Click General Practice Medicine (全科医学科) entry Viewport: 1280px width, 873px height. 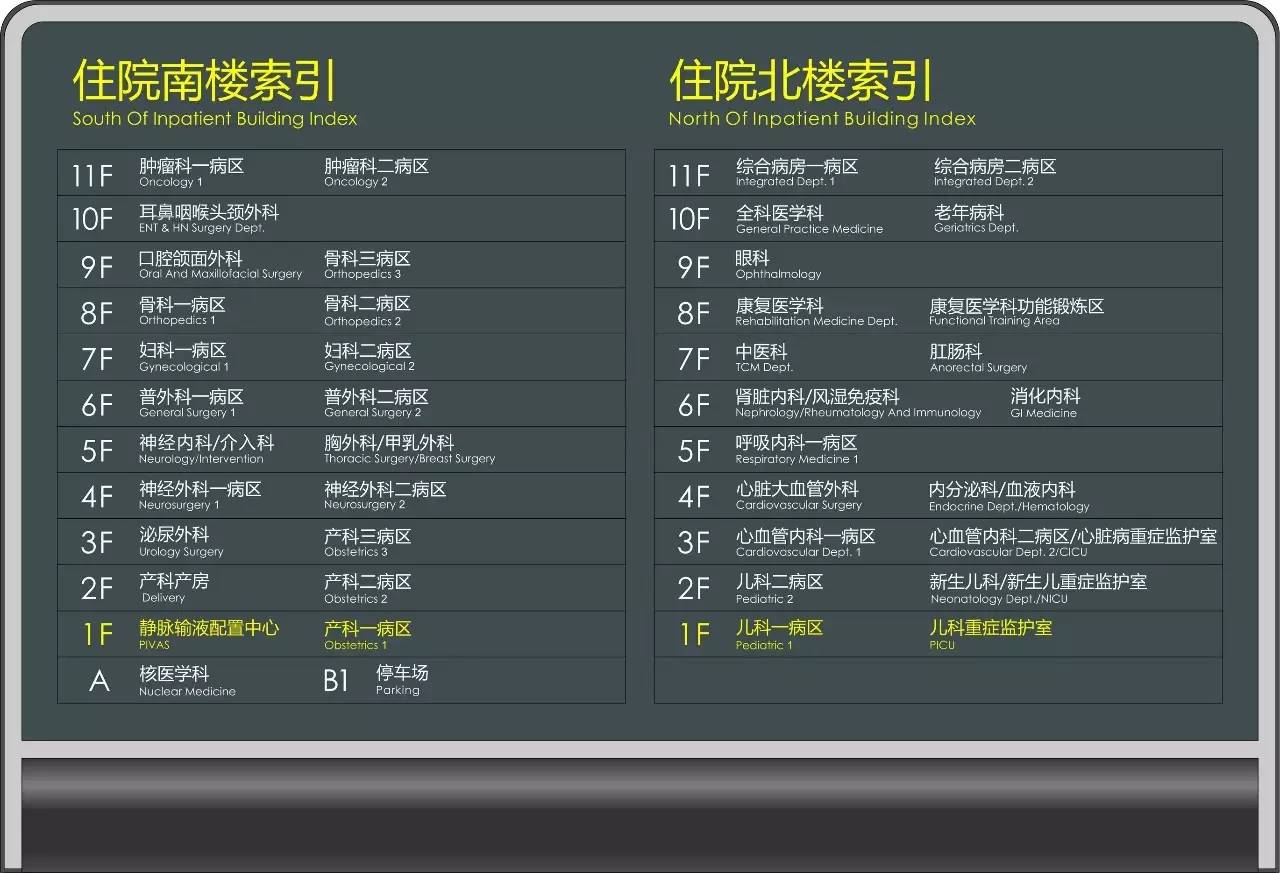tap(809, 218)
